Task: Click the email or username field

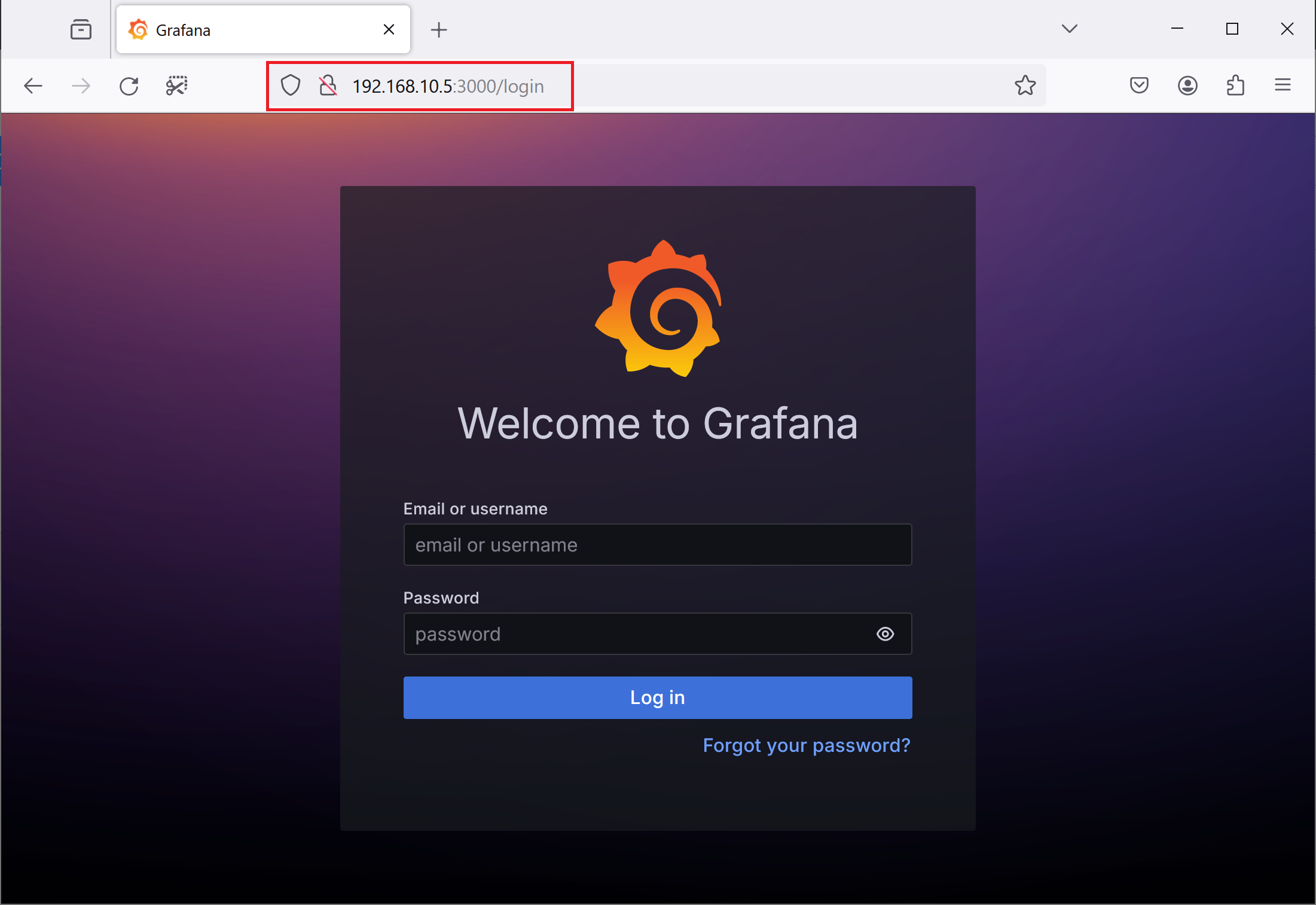Action: [x=658, y=545]
